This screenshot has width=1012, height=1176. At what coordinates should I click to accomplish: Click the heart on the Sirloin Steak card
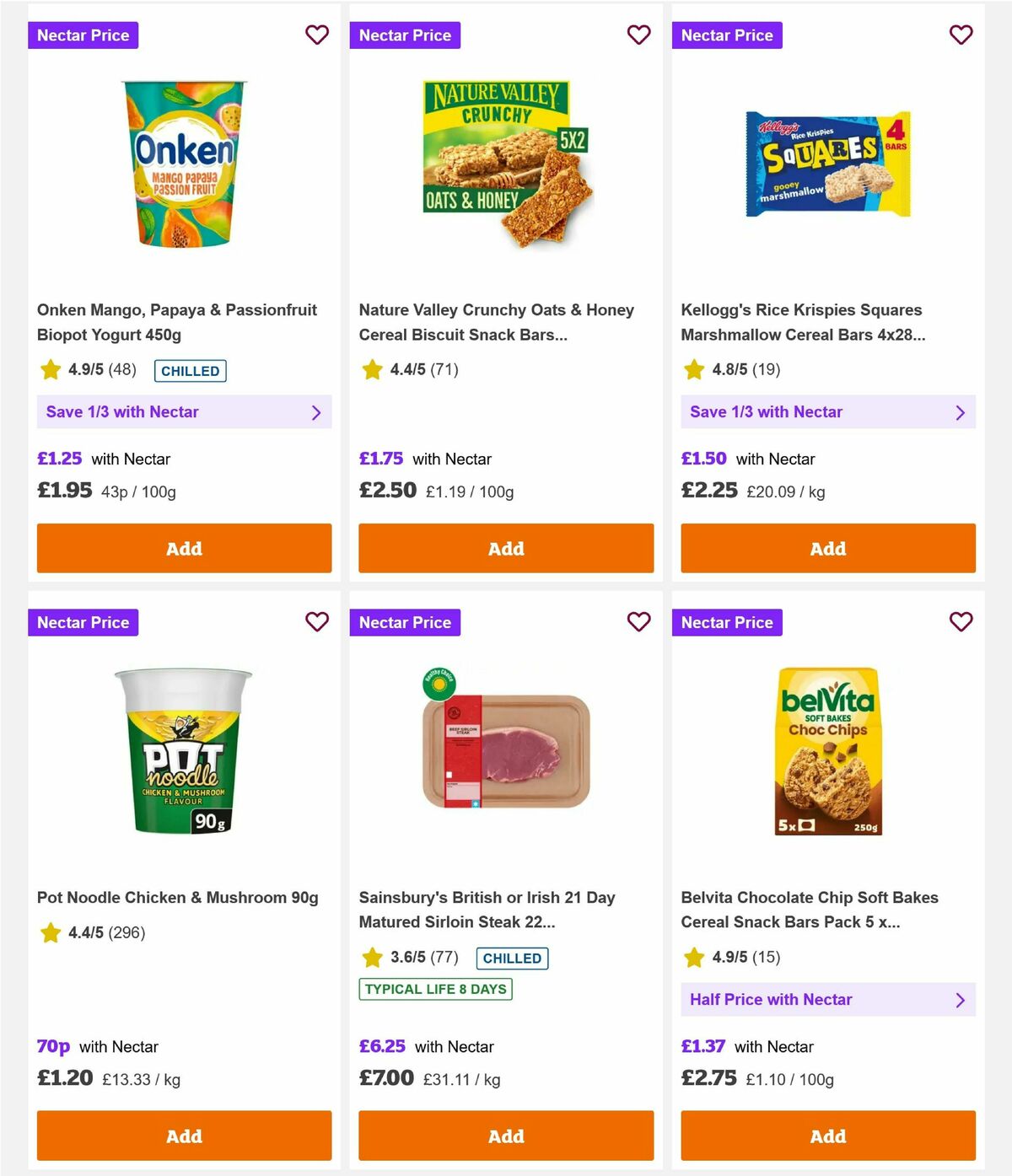pyautogui.click(x=639, y=622)
